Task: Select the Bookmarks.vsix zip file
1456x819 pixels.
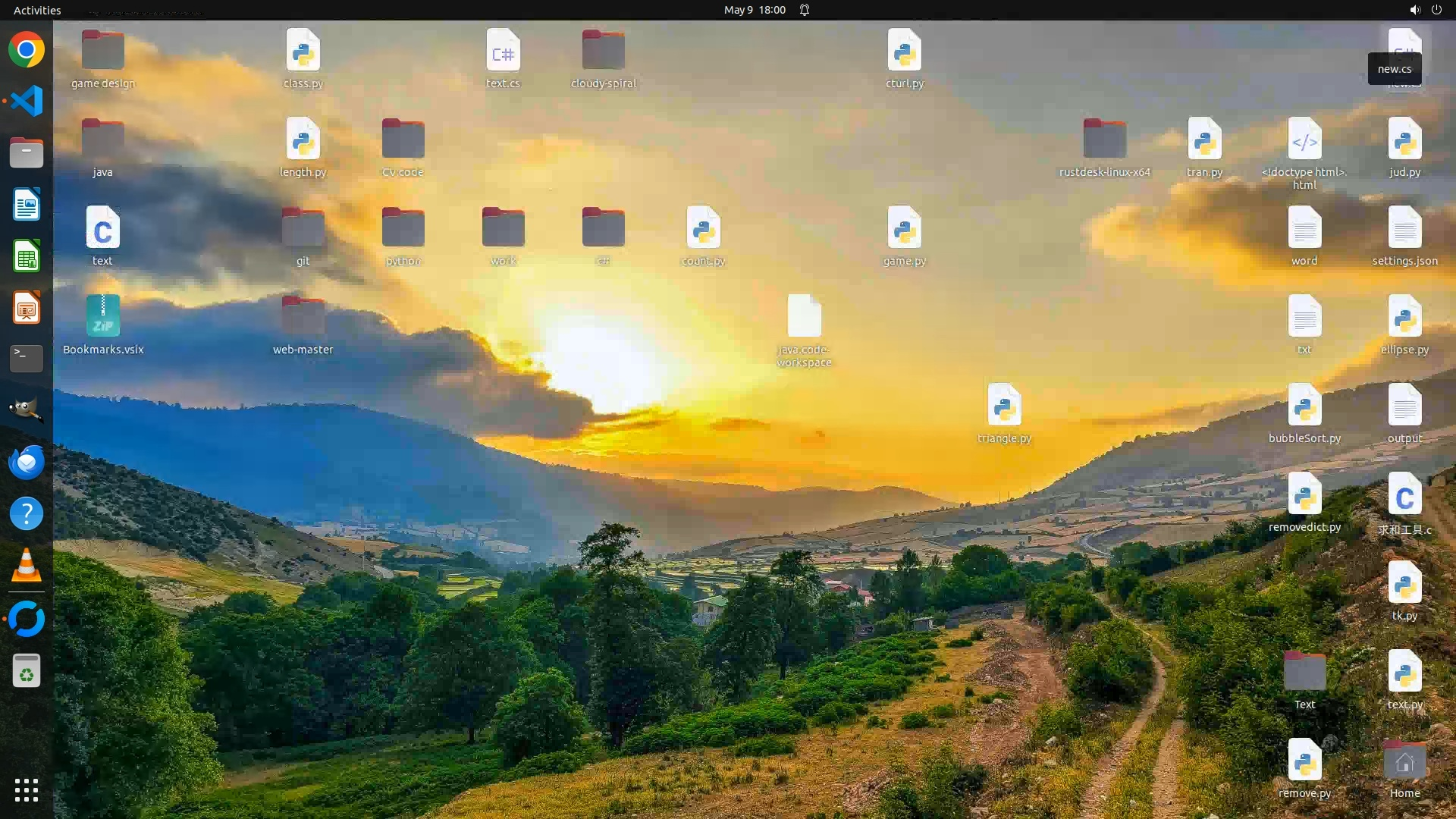Action: [103, 316]
